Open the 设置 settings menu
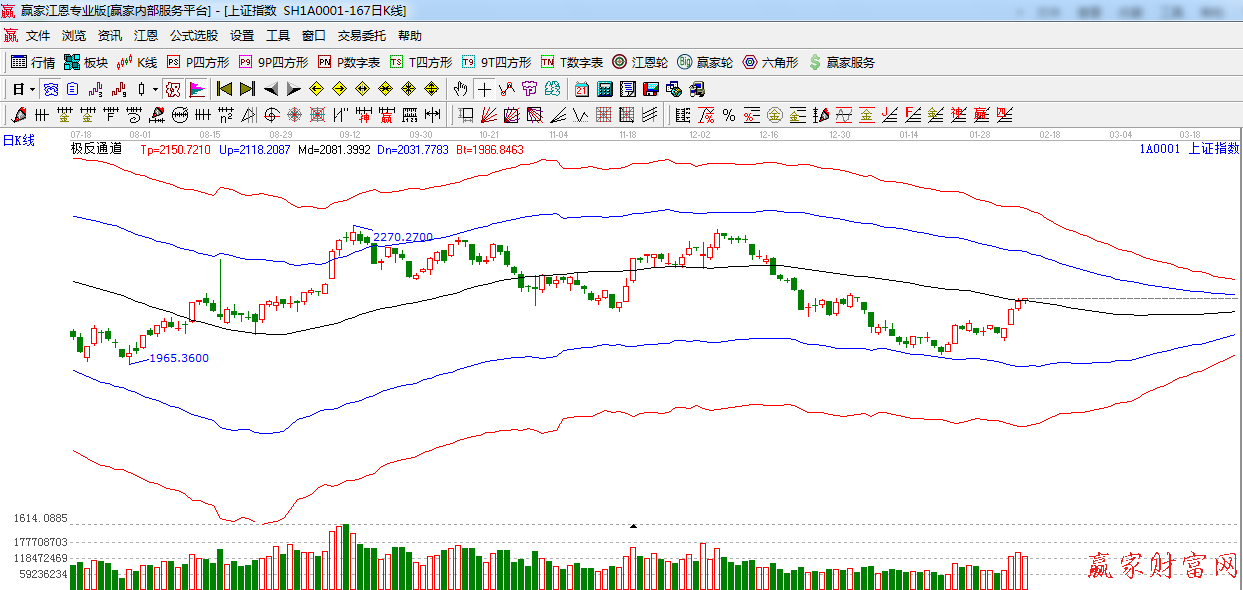 [242, 35]
